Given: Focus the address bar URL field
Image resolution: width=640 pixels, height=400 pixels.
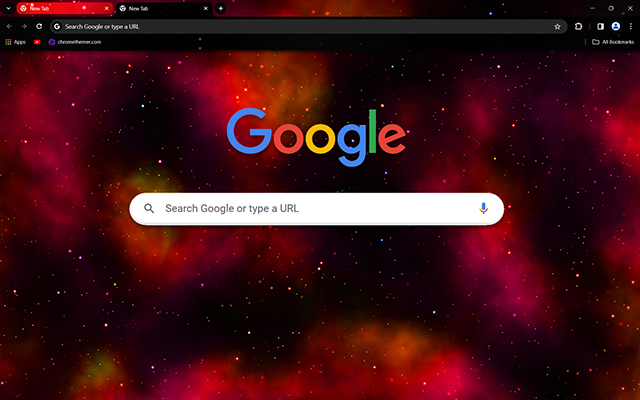Looking at the screenshot, I should 309,27.
